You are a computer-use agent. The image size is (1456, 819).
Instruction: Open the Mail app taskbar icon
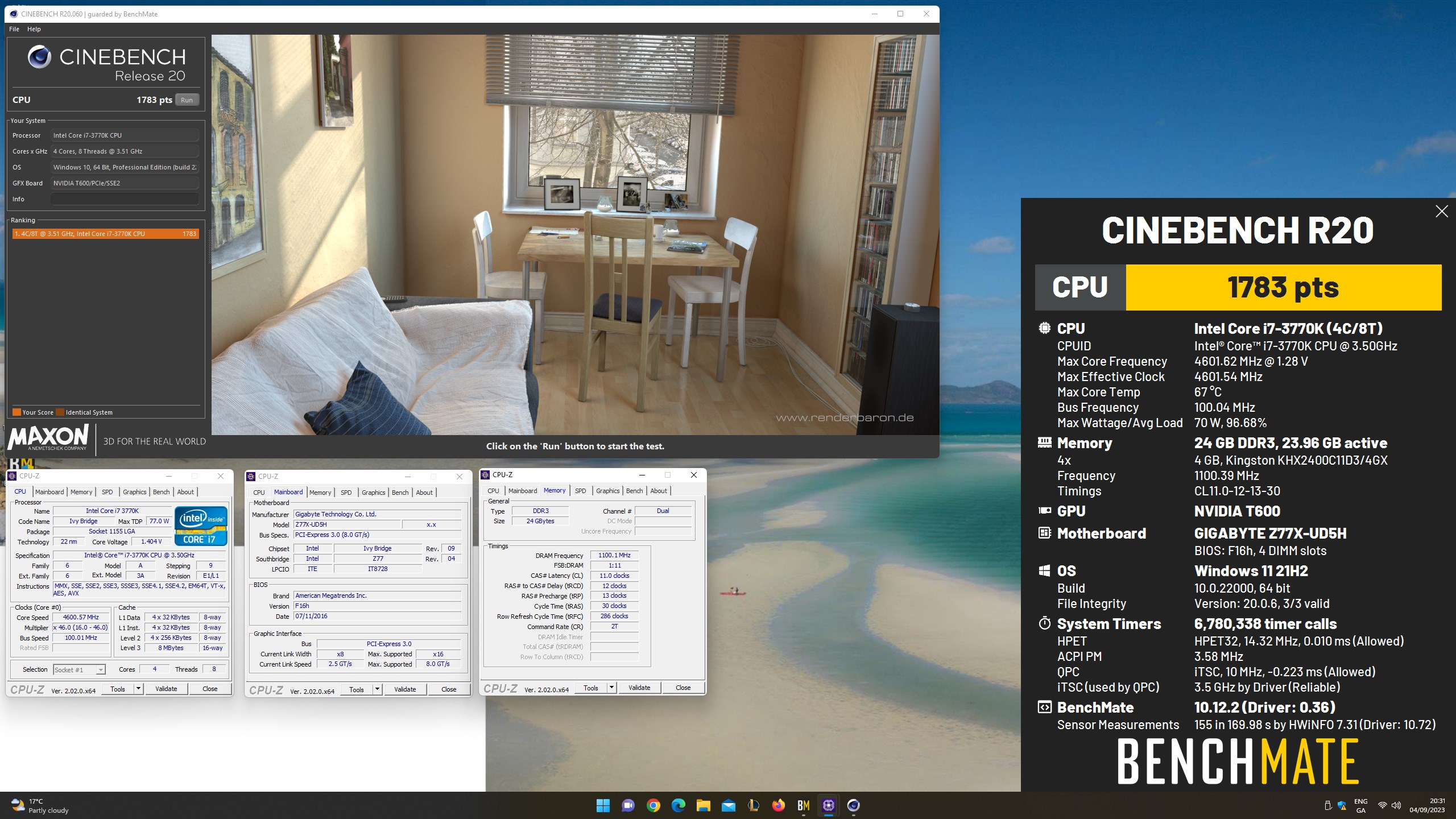click(x=728, y=805)
